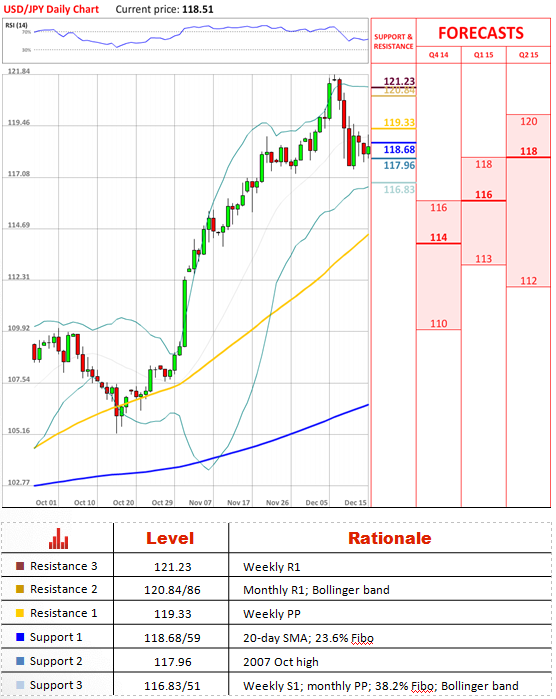Click the 'SUPPORT & RESISTANCE' column header
Viewport: 556px width, 699px height.
[393, 41]
